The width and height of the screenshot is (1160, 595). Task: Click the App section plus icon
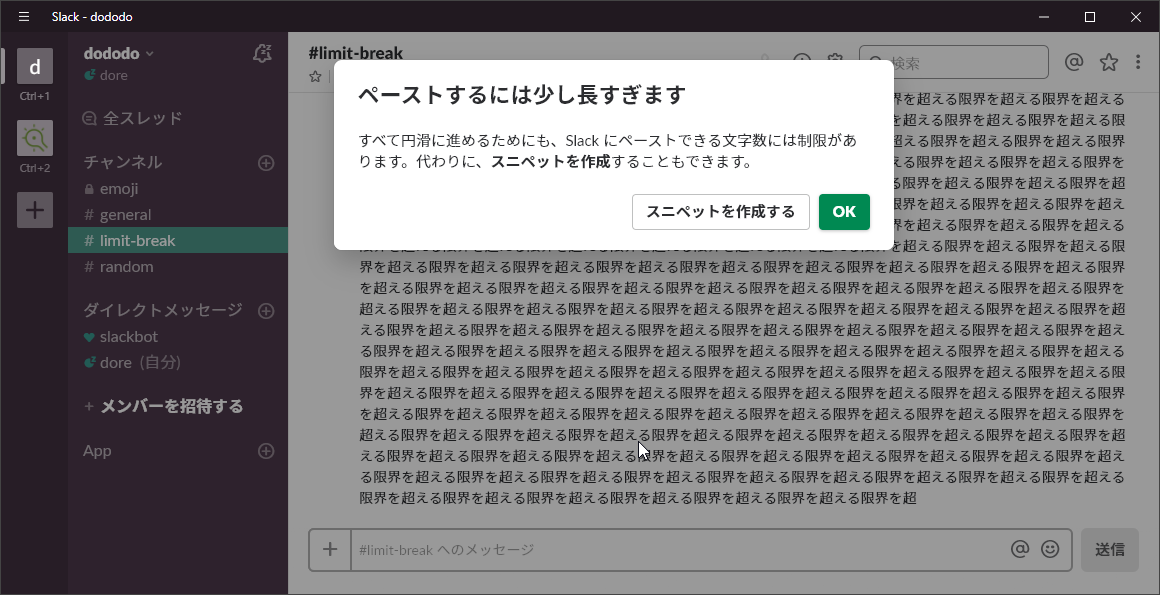(x=266, y=451)
